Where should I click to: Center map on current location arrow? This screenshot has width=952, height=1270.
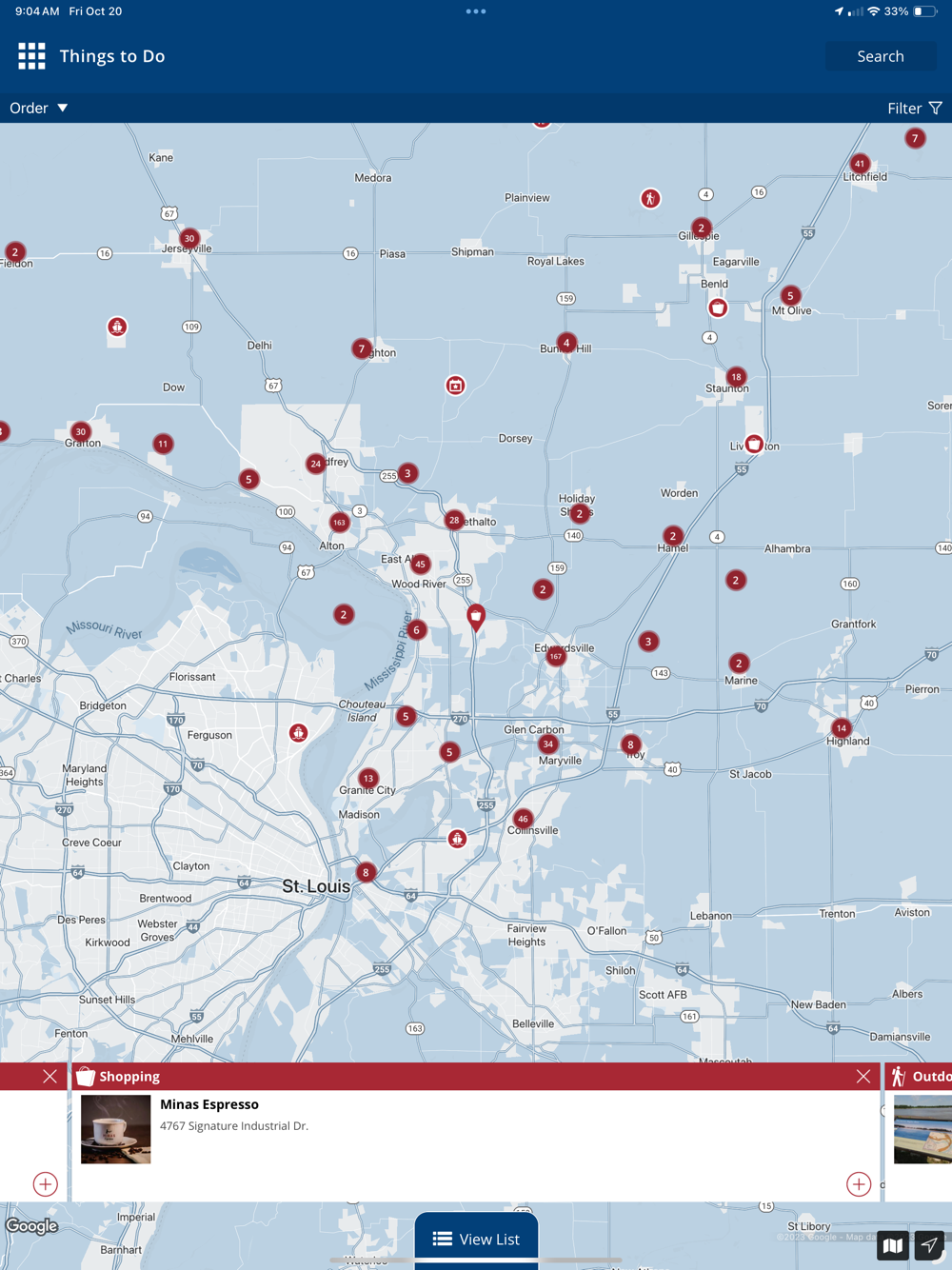[929, 1245]
